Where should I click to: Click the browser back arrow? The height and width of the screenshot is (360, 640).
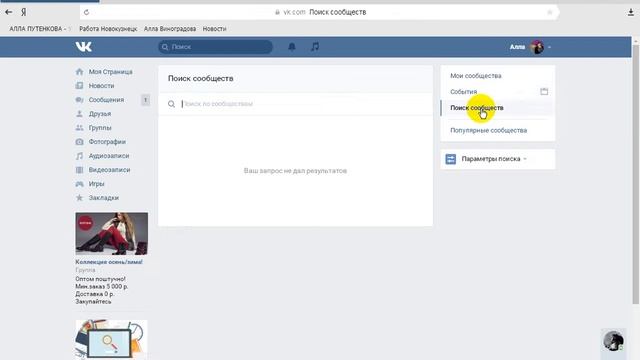coord(9,12)
